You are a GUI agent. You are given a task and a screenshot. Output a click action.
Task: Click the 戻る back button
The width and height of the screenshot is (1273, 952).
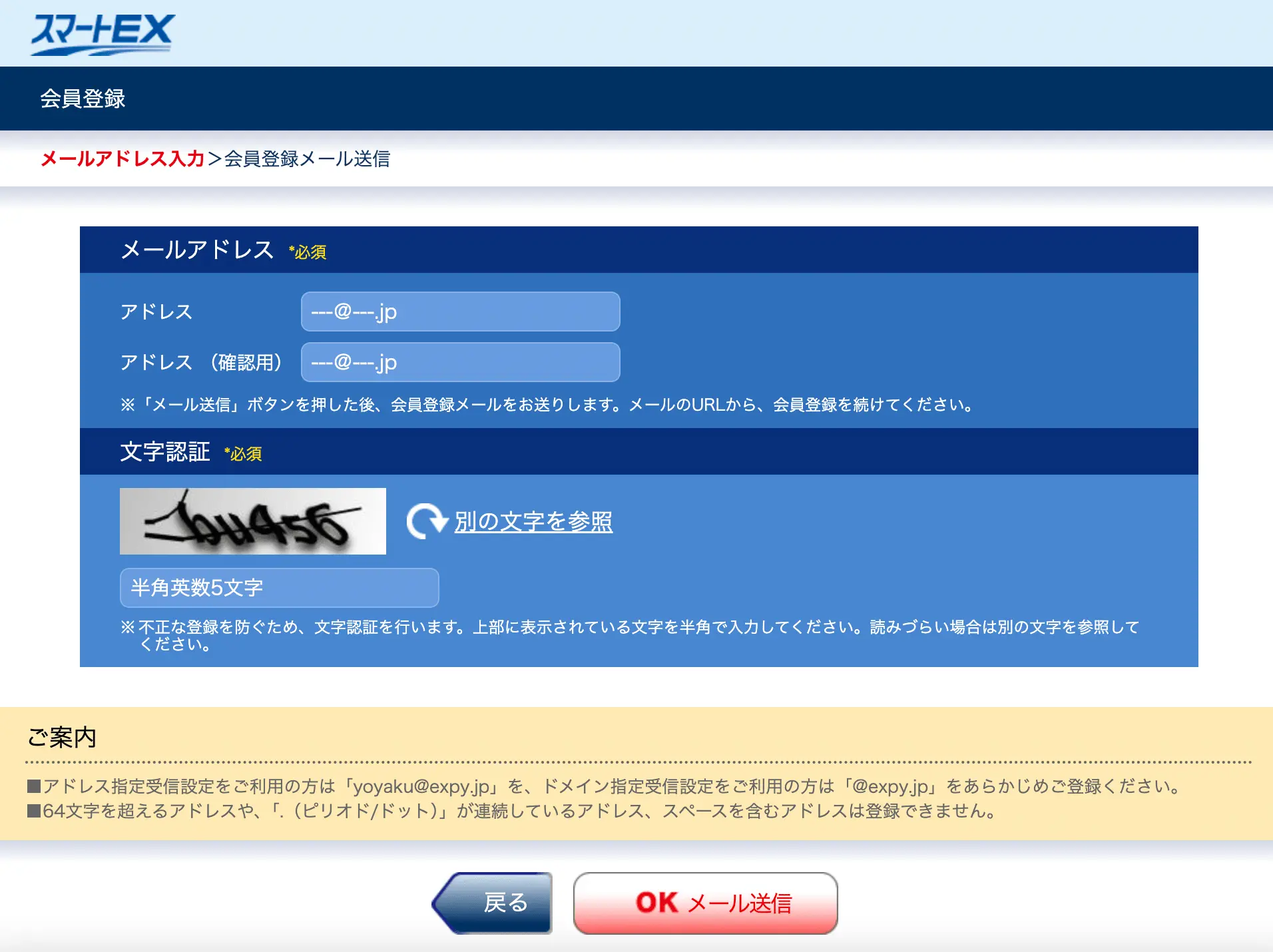[x=492, y=903]
